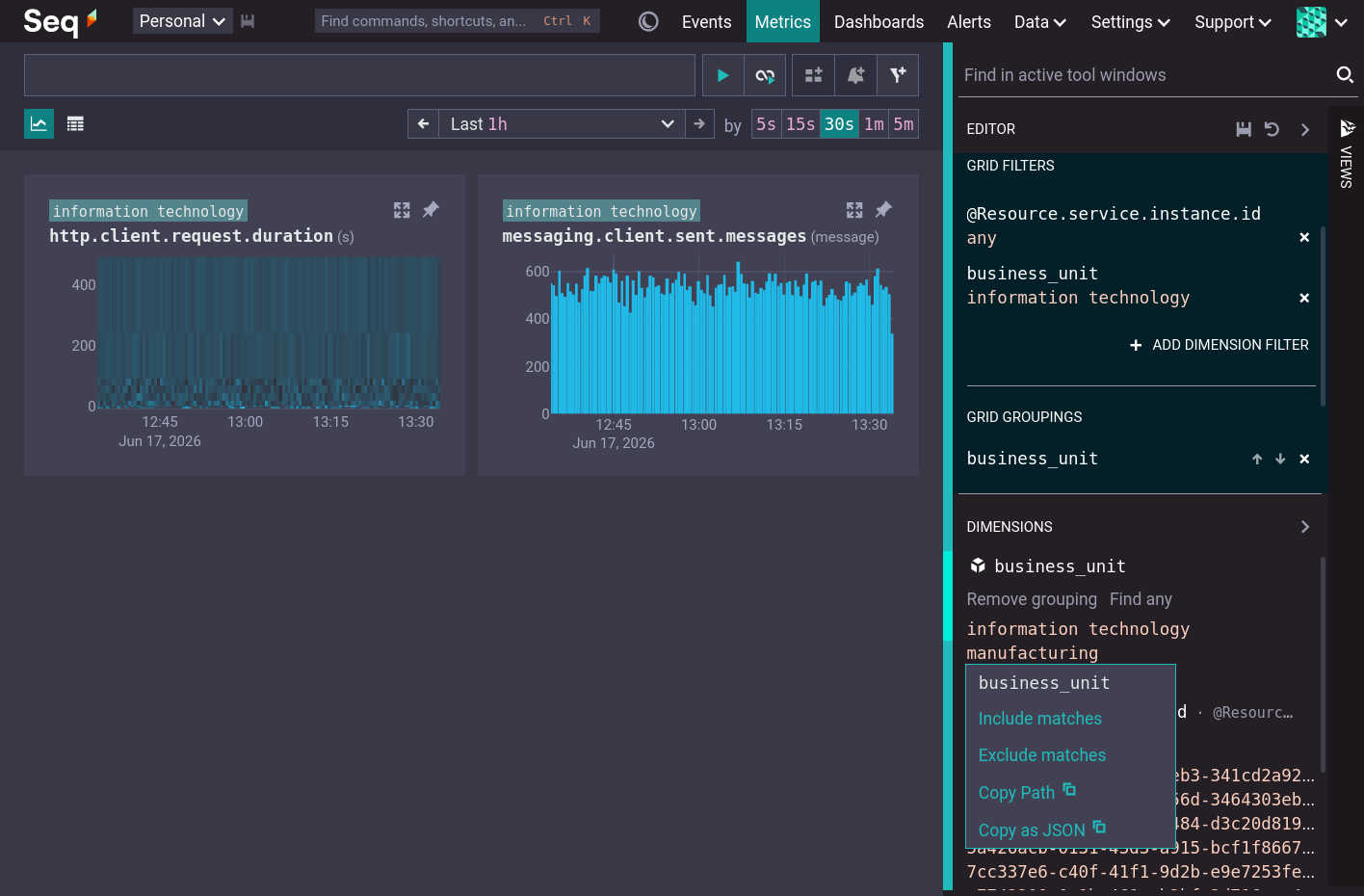
Task: Click the editor panel scrollbar
Action: [1323, 316]
